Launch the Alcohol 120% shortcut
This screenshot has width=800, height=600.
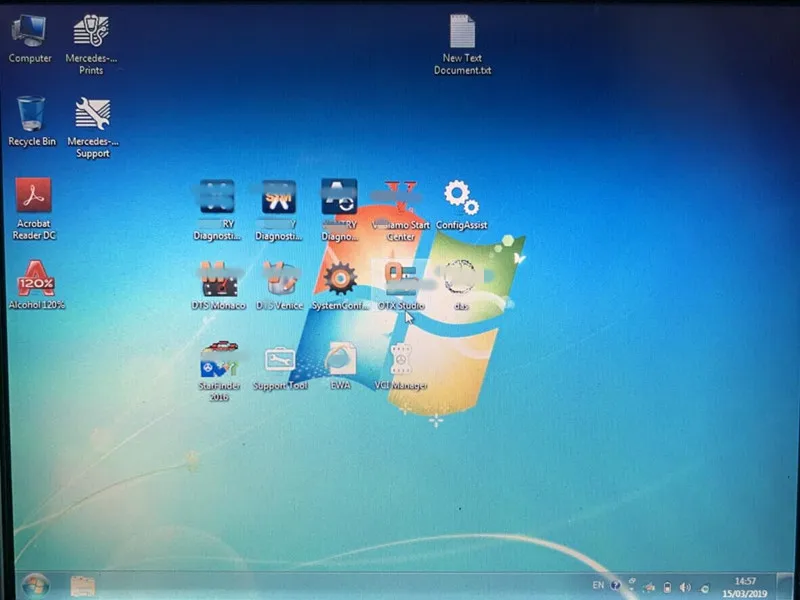click(36, 285)
